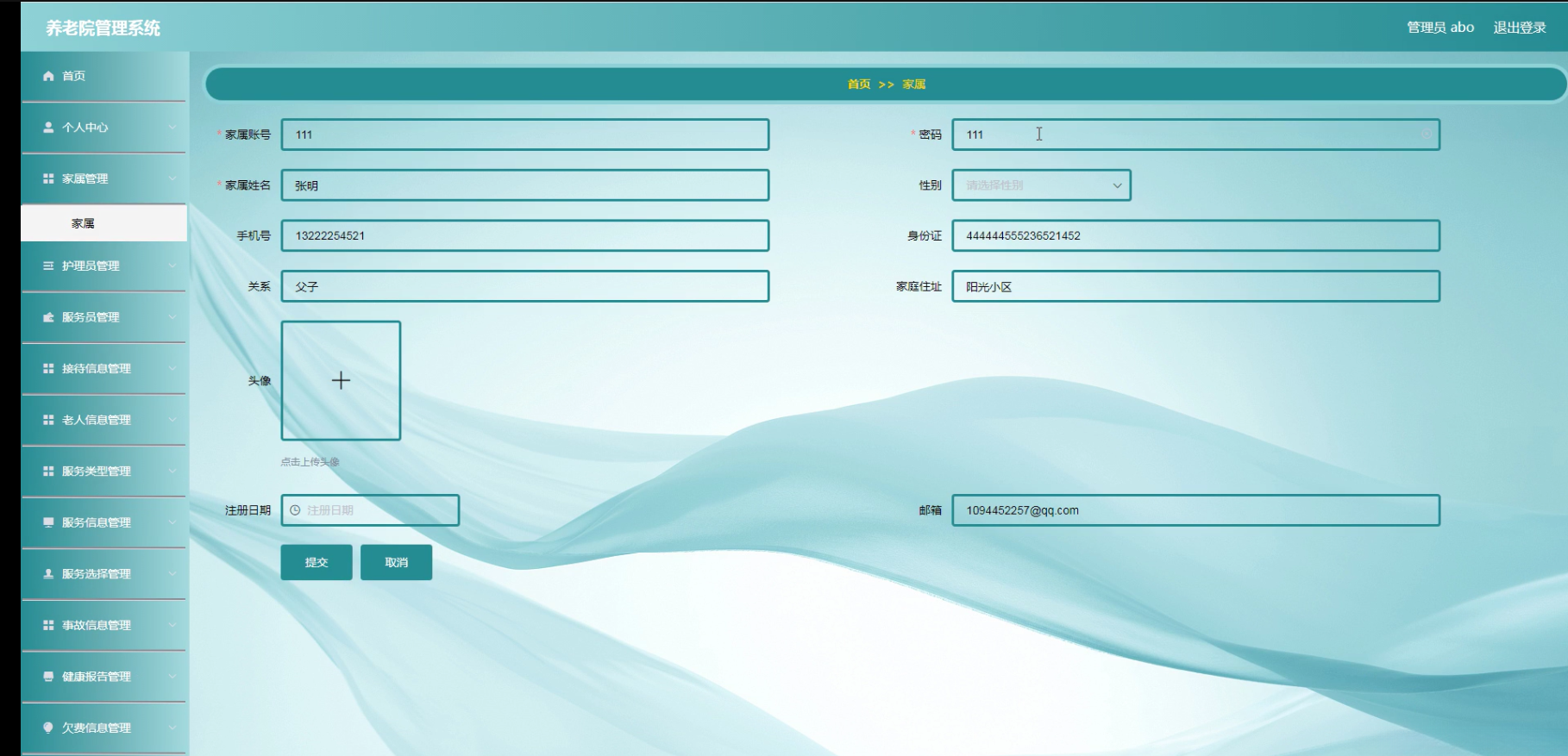This screenshot has width=1568, height=756.
Task: Expand 服务选择管理 menu chevron
Action: [x=172, y=573]
